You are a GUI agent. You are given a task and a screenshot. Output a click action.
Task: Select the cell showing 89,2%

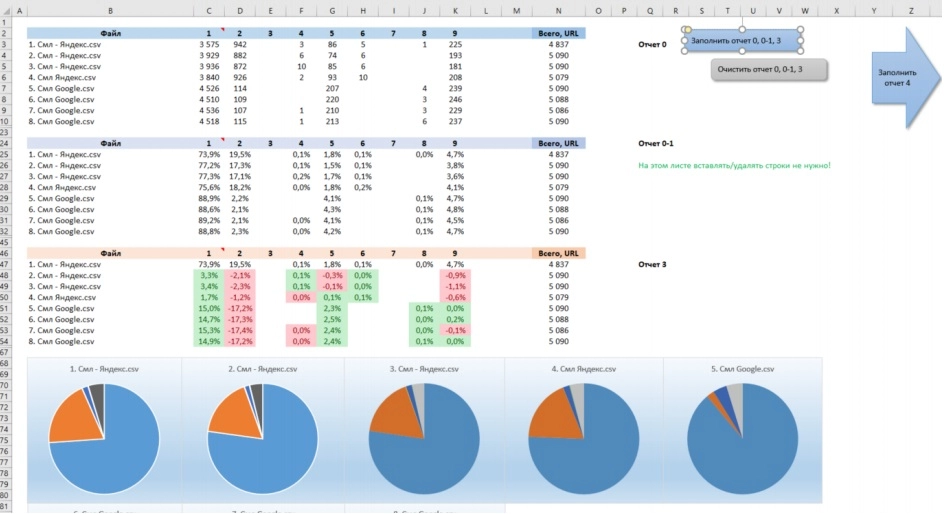[x=209, y=221]
